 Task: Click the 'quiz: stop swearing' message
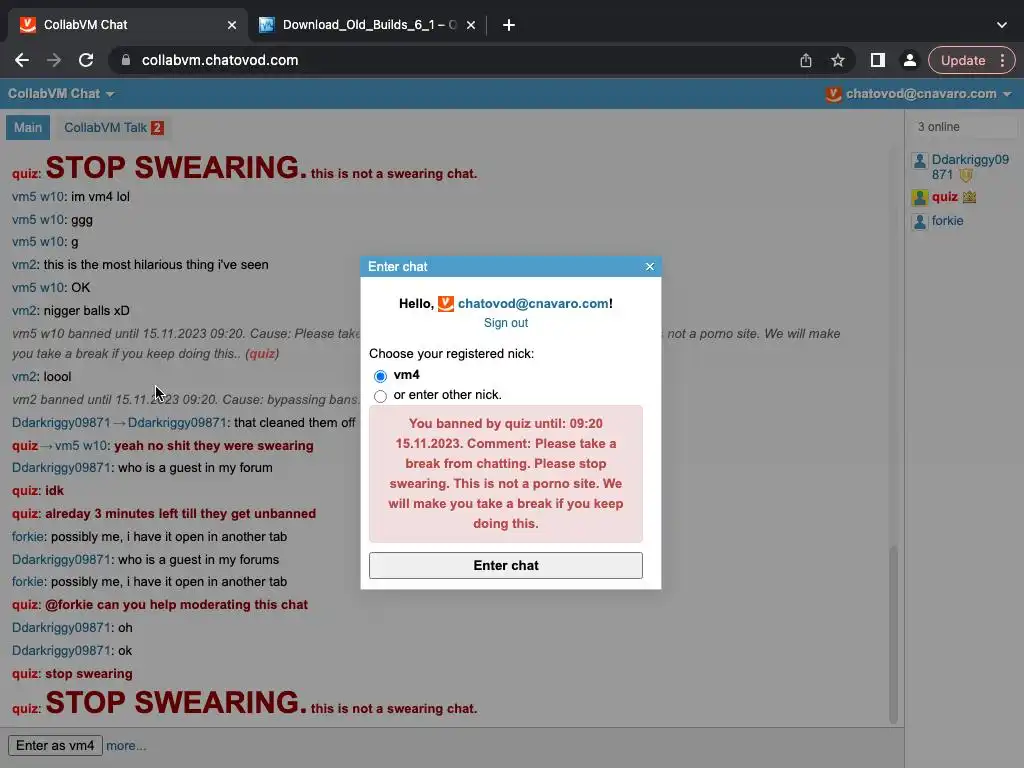[x=72, y=673]
